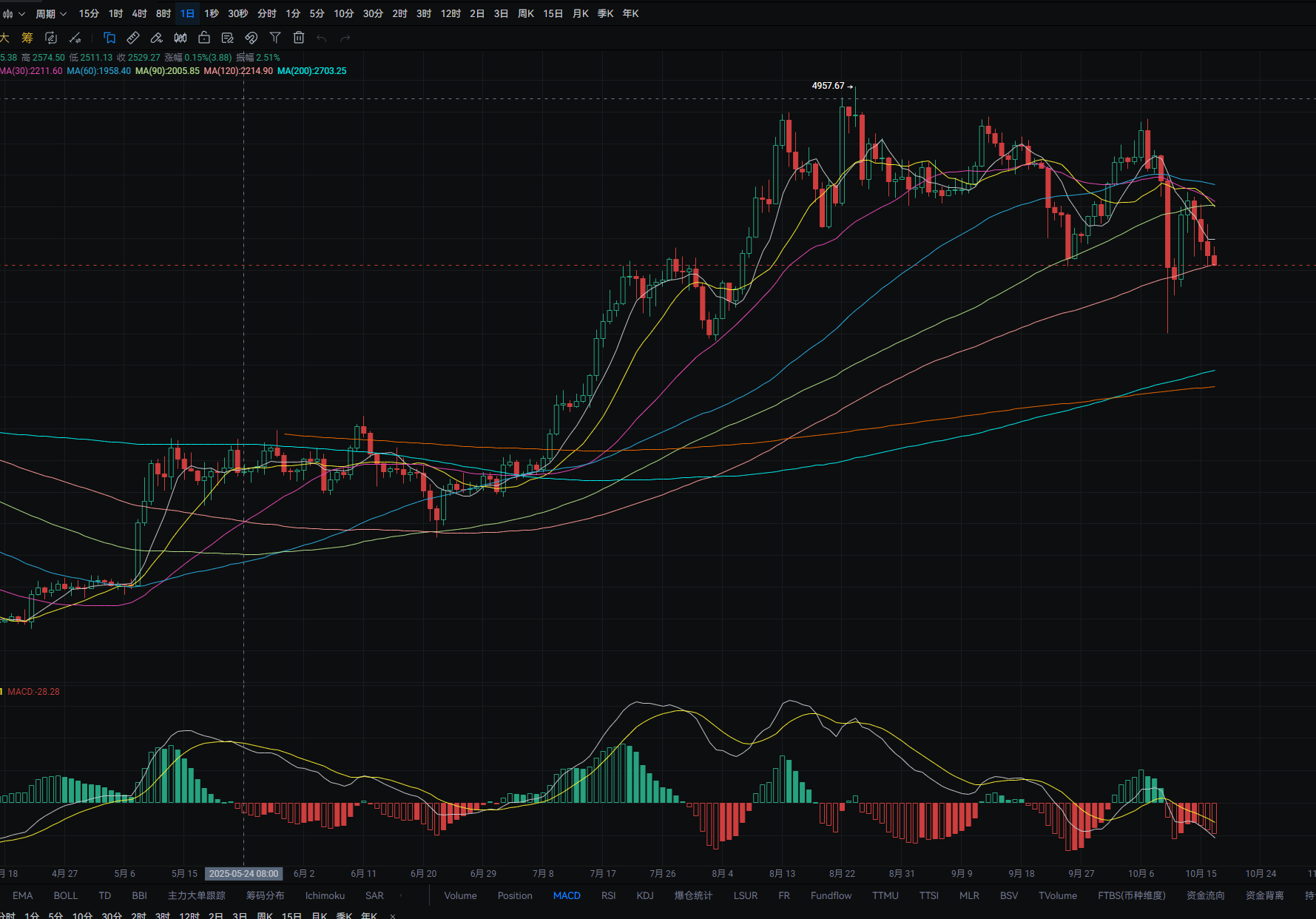Click the candlestick pattern tool icon
The width and height of the screenshot is (1316, 919).
(x=180, y=38)
